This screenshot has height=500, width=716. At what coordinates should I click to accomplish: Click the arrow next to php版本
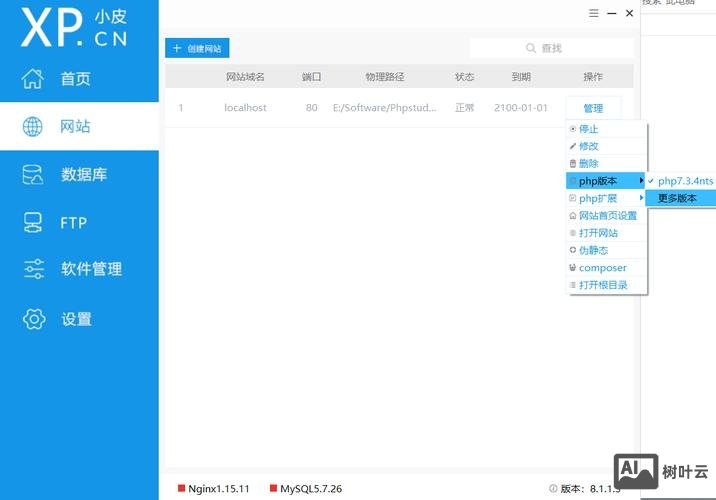[x=641, y=181]
